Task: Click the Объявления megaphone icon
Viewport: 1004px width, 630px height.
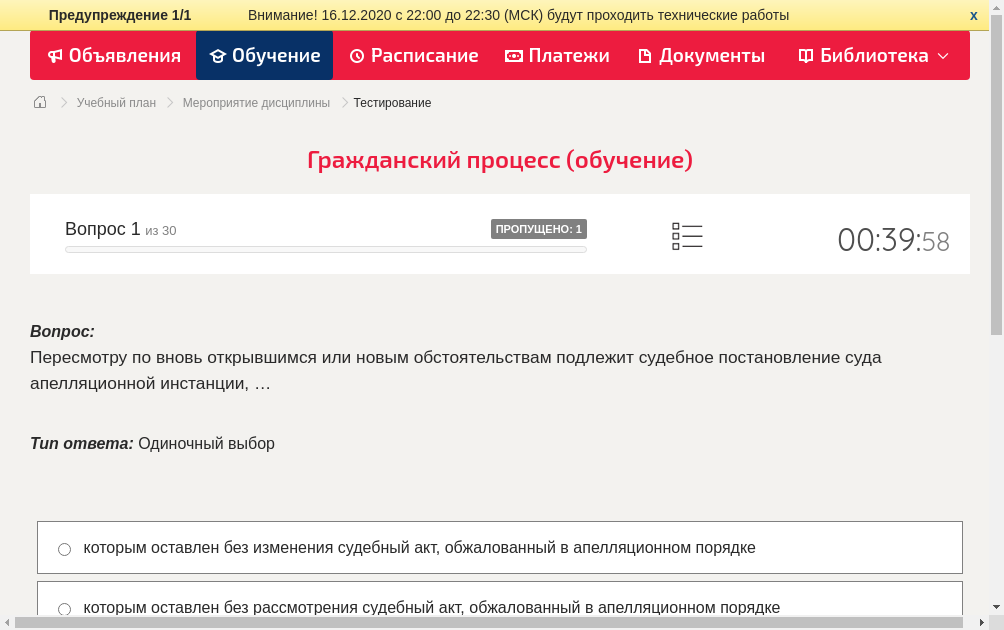Action: [54, 56]
